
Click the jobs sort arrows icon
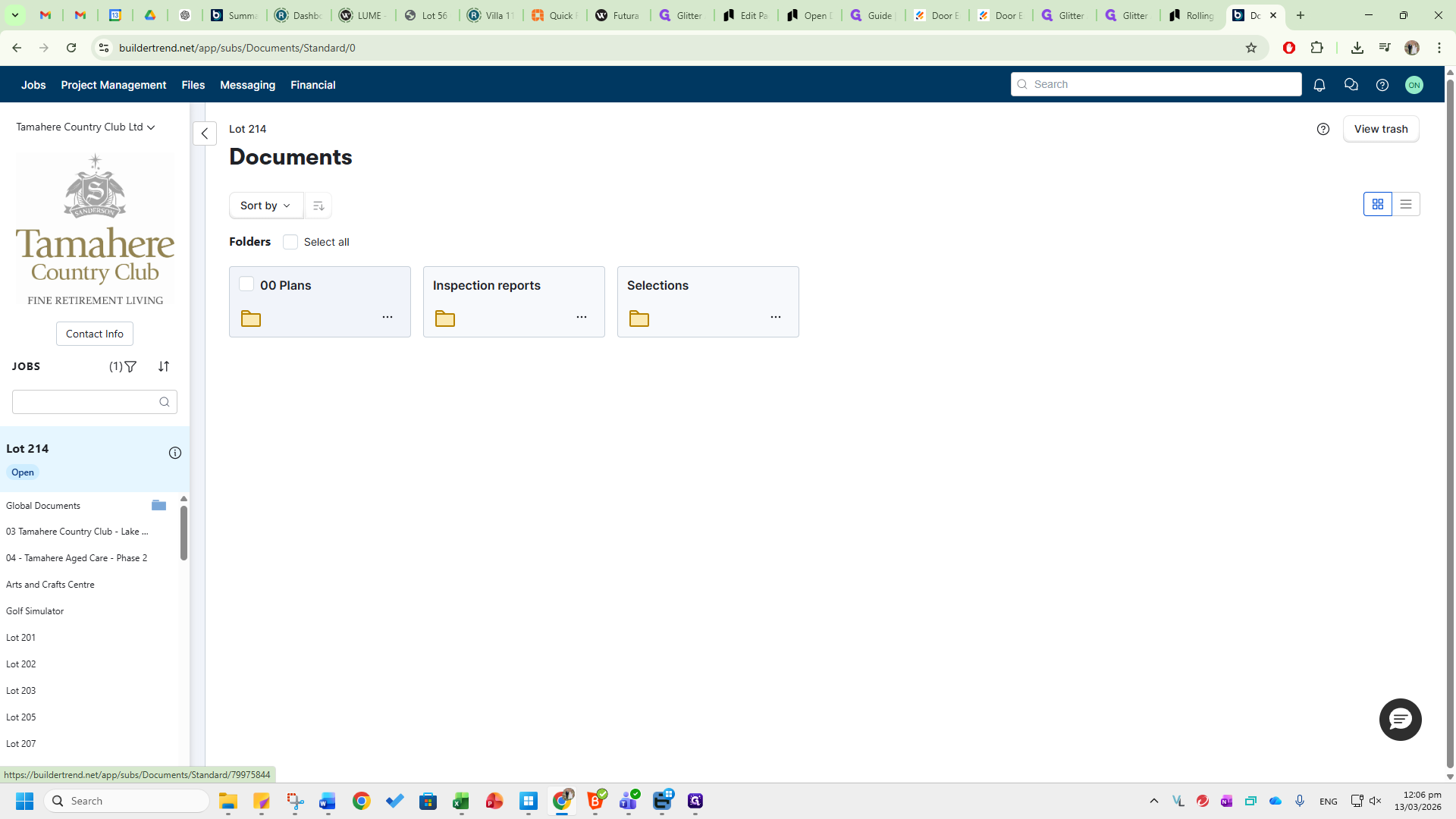tap(164, 367)
